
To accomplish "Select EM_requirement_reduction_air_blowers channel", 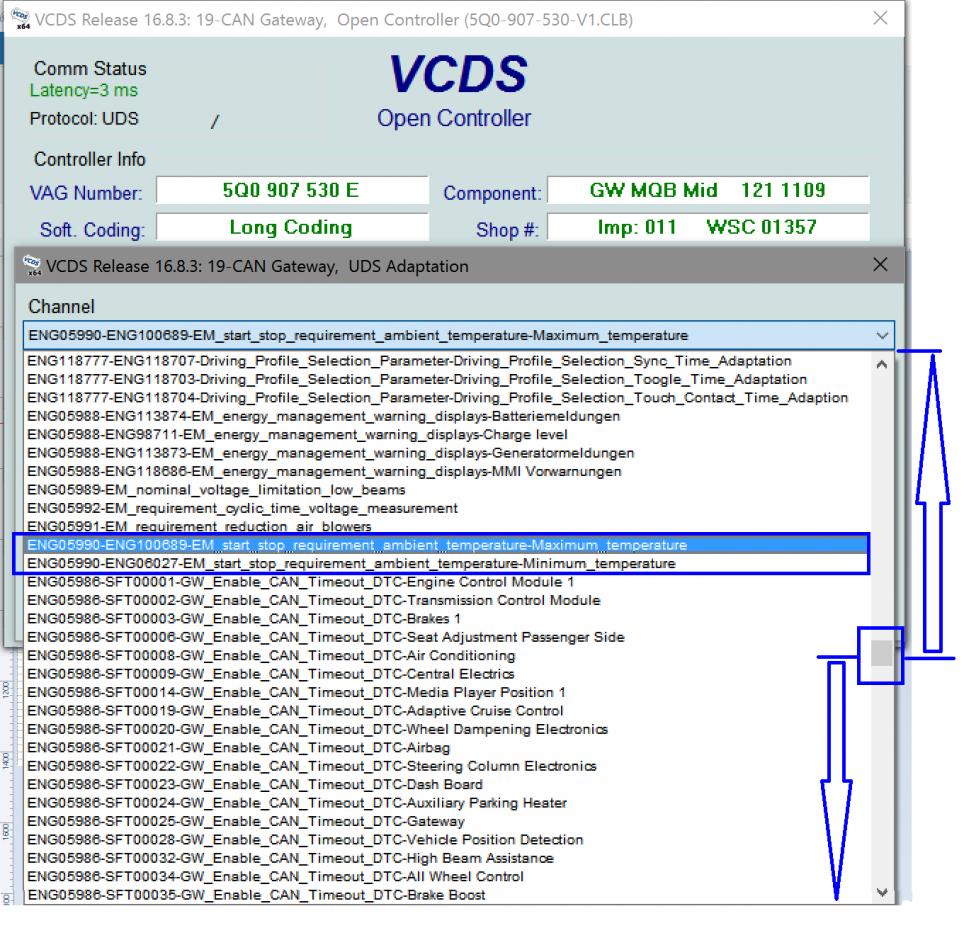I will click(x=448, y=526).
